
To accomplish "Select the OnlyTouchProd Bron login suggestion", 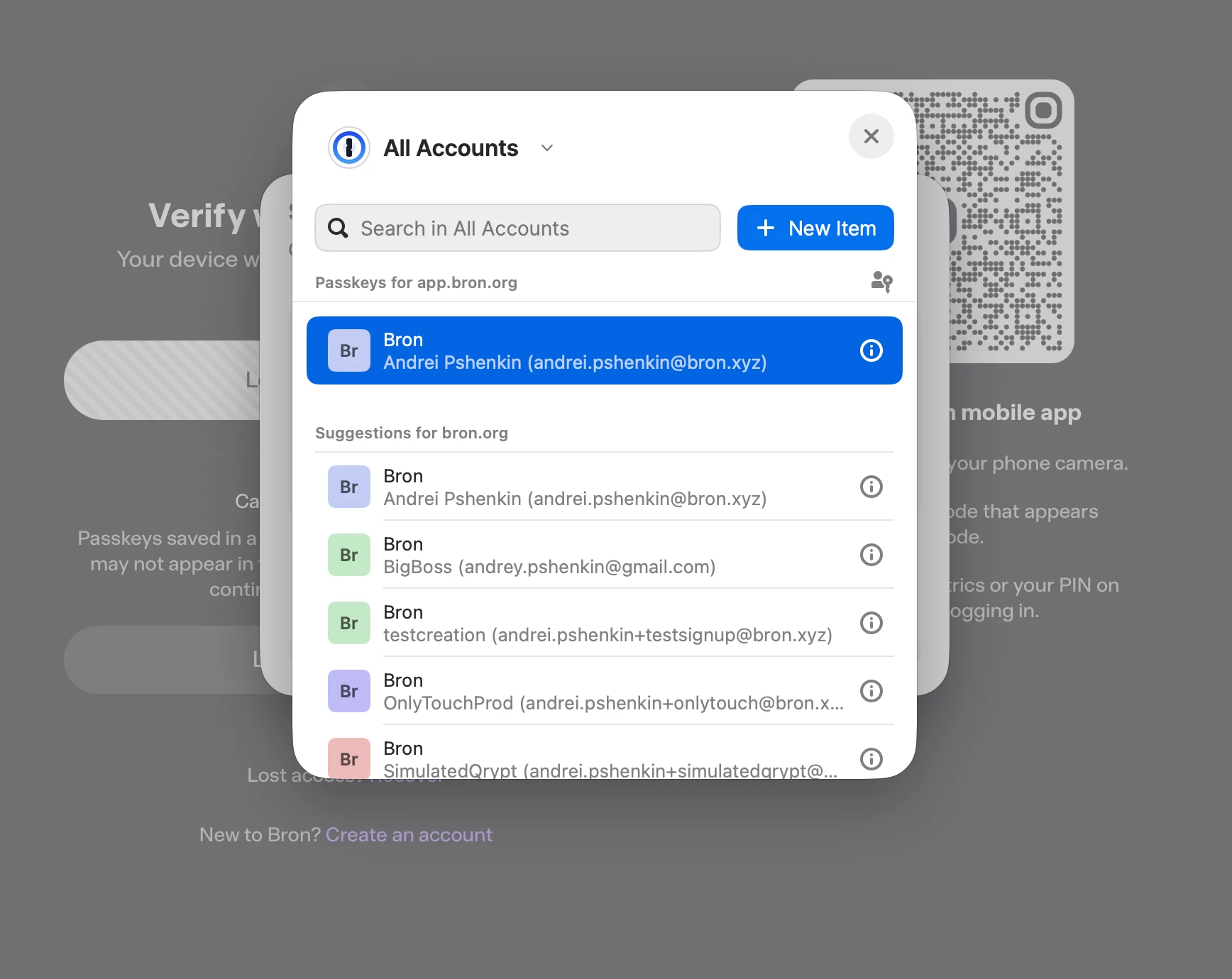I will pos(605,691).
